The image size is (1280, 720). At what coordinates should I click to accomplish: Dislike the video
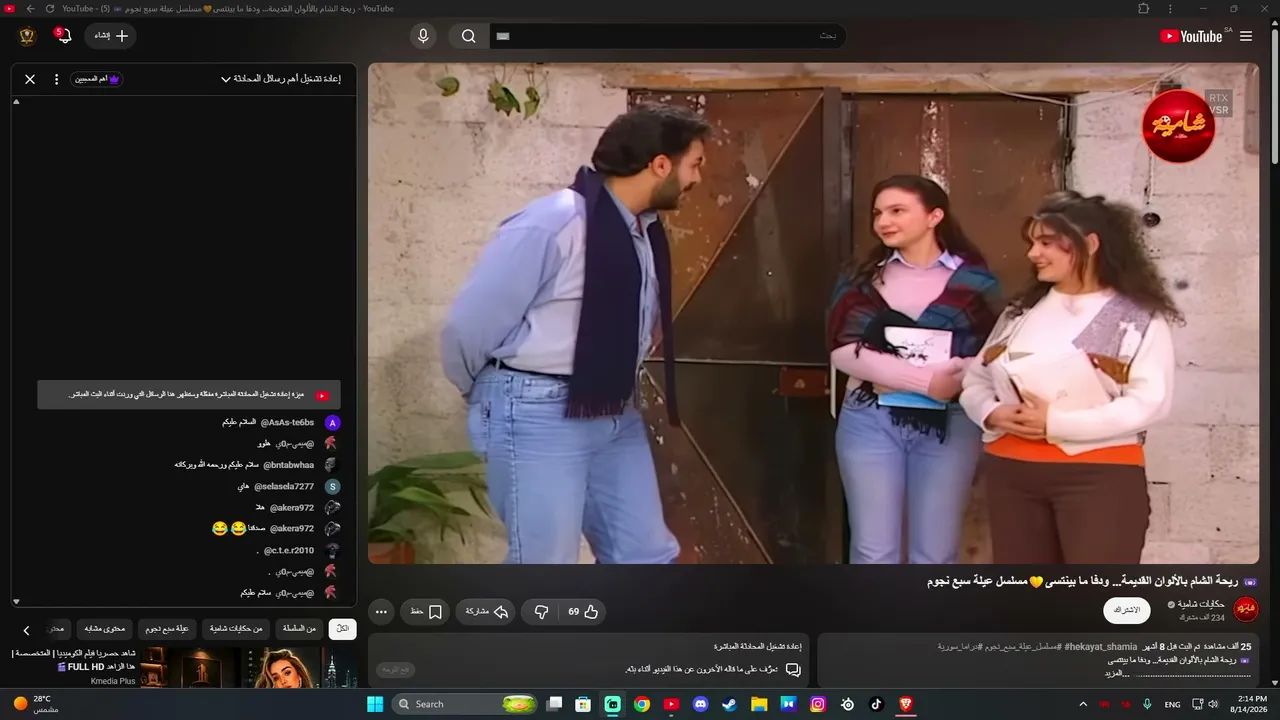click(541, 611)
